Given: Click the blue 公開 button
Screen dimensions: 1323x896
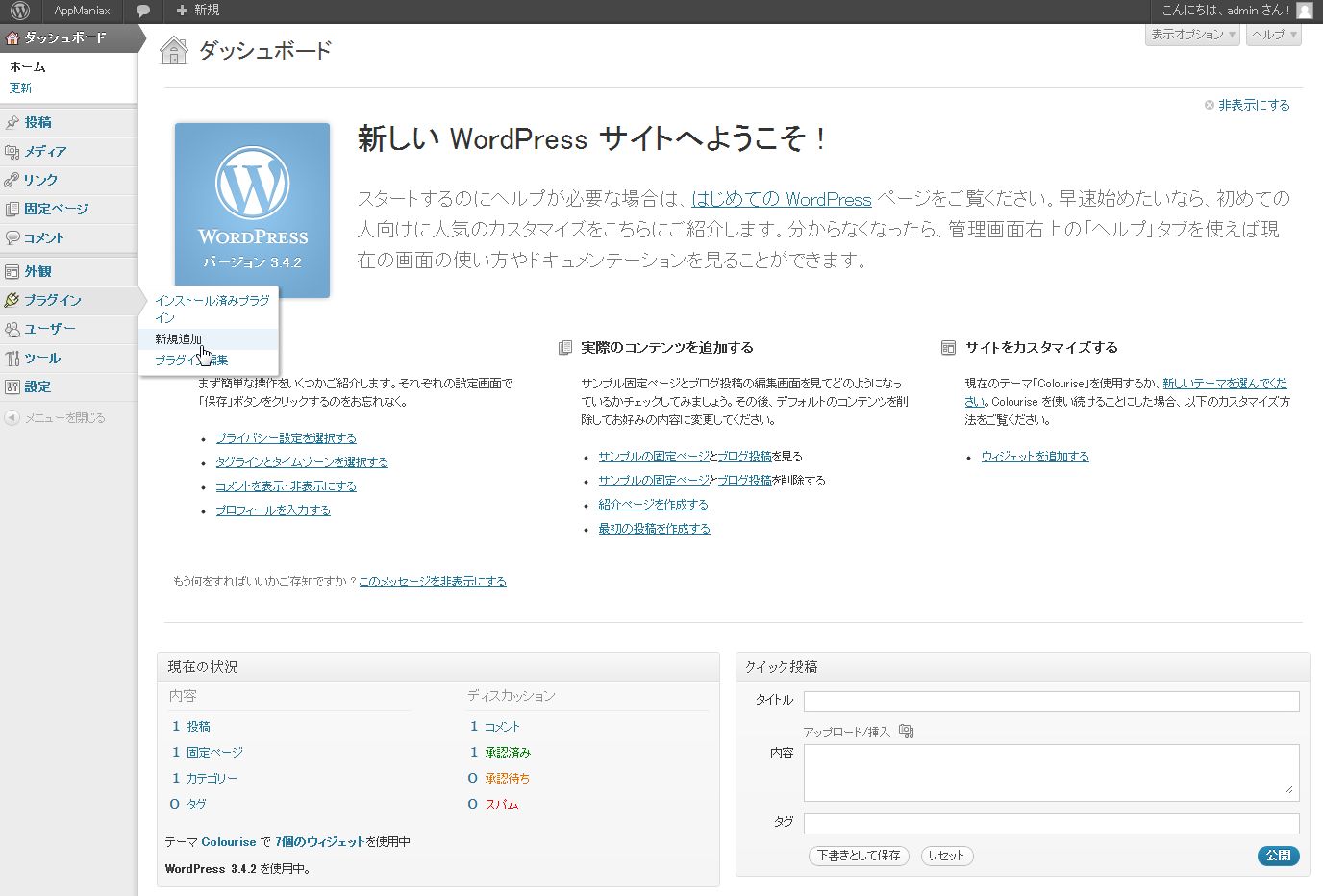Looking at the screenshot, I should coord(1278,856).
